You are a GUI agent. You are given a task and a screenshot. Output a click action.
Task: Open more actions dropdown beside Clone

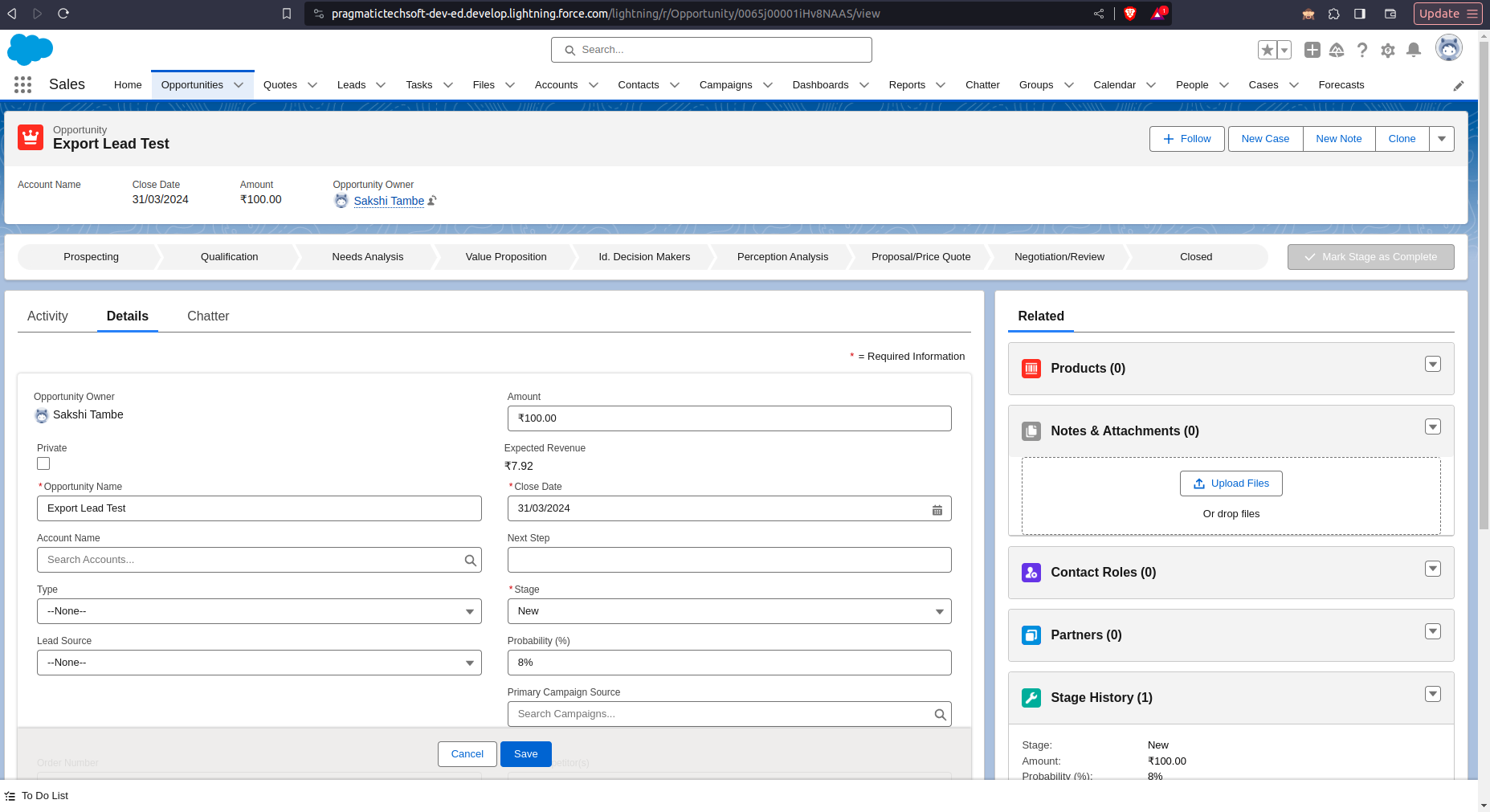(x=1442, y=139)
